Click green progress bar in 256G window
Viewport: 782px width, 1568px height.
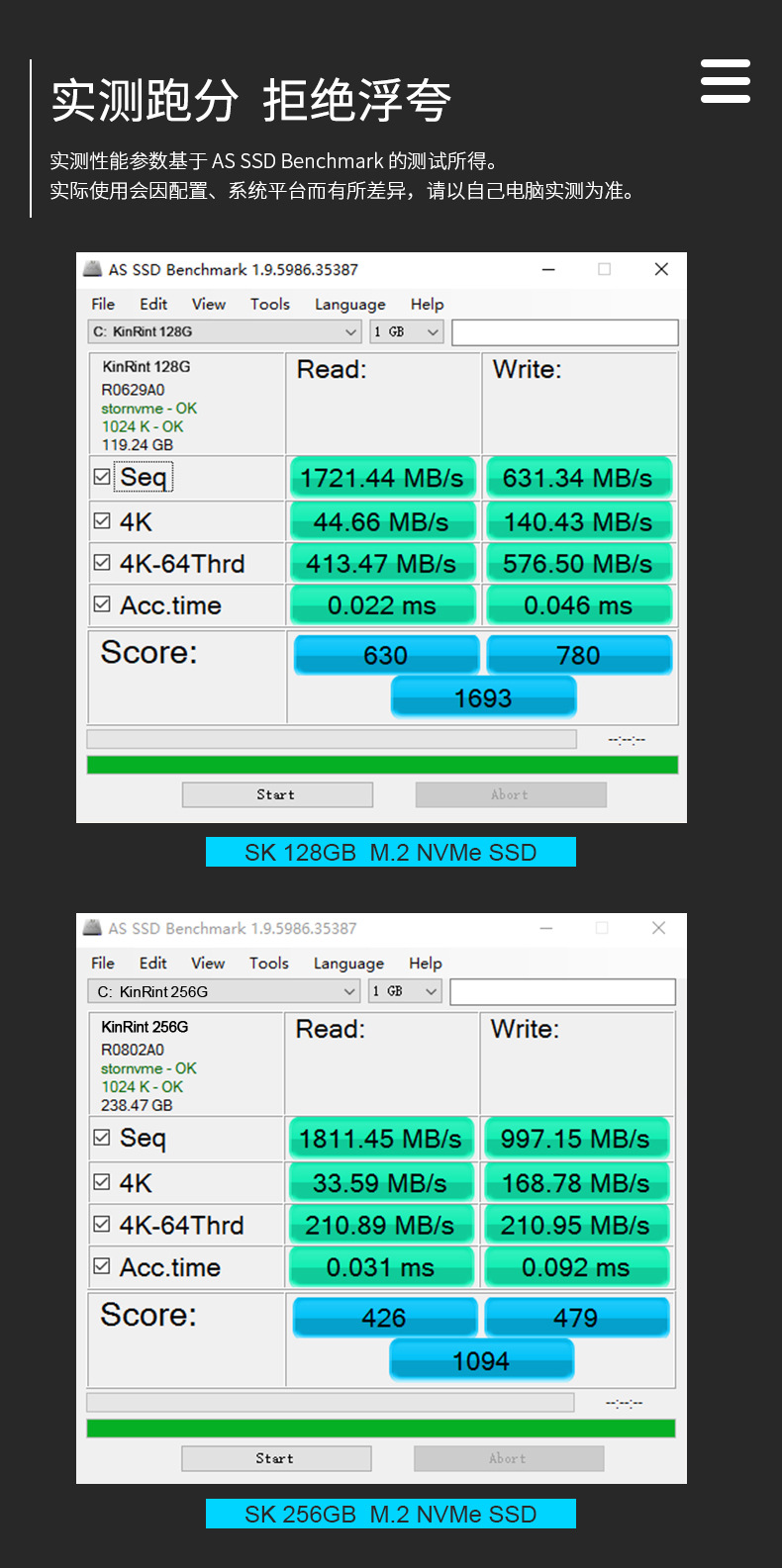coord(381,1428)
